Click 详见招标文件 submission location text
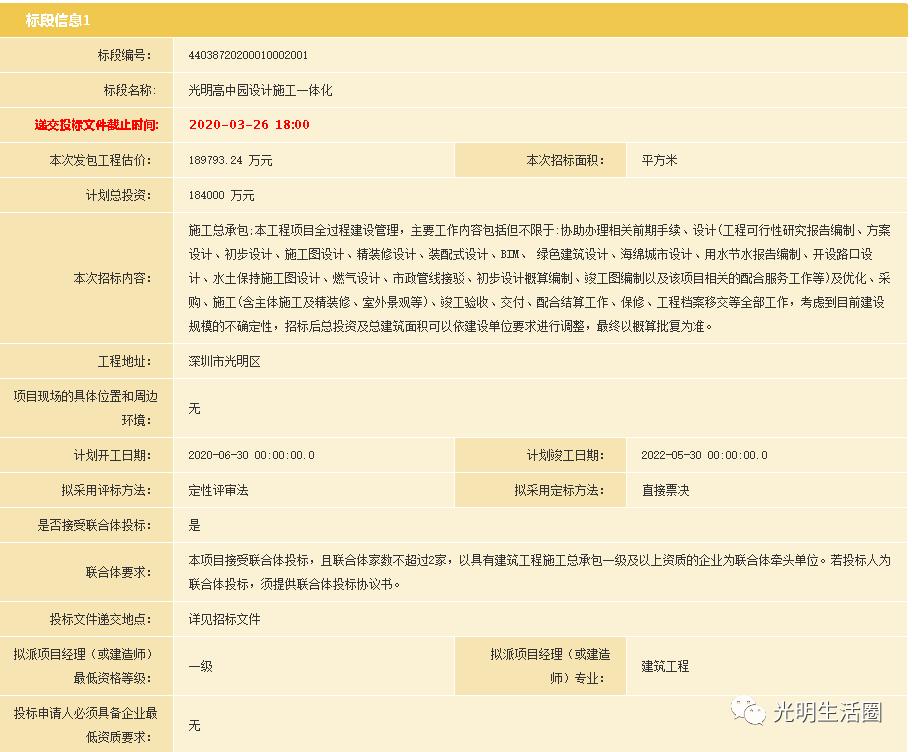912x752 pixels. [x=223, y=619]
